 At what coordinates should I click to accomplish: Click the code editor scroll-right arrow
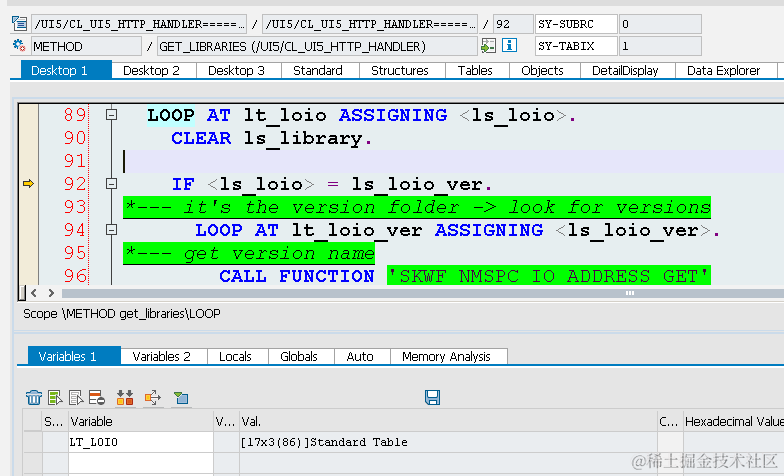pos(51,293)
